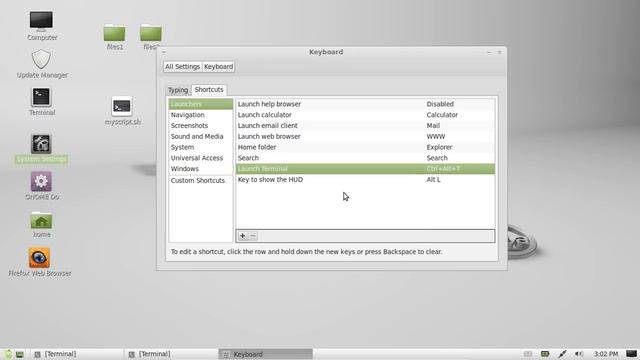Click the show desktop icon in panel
Viewport: 640px width, 360px height.
coord(20,354)
